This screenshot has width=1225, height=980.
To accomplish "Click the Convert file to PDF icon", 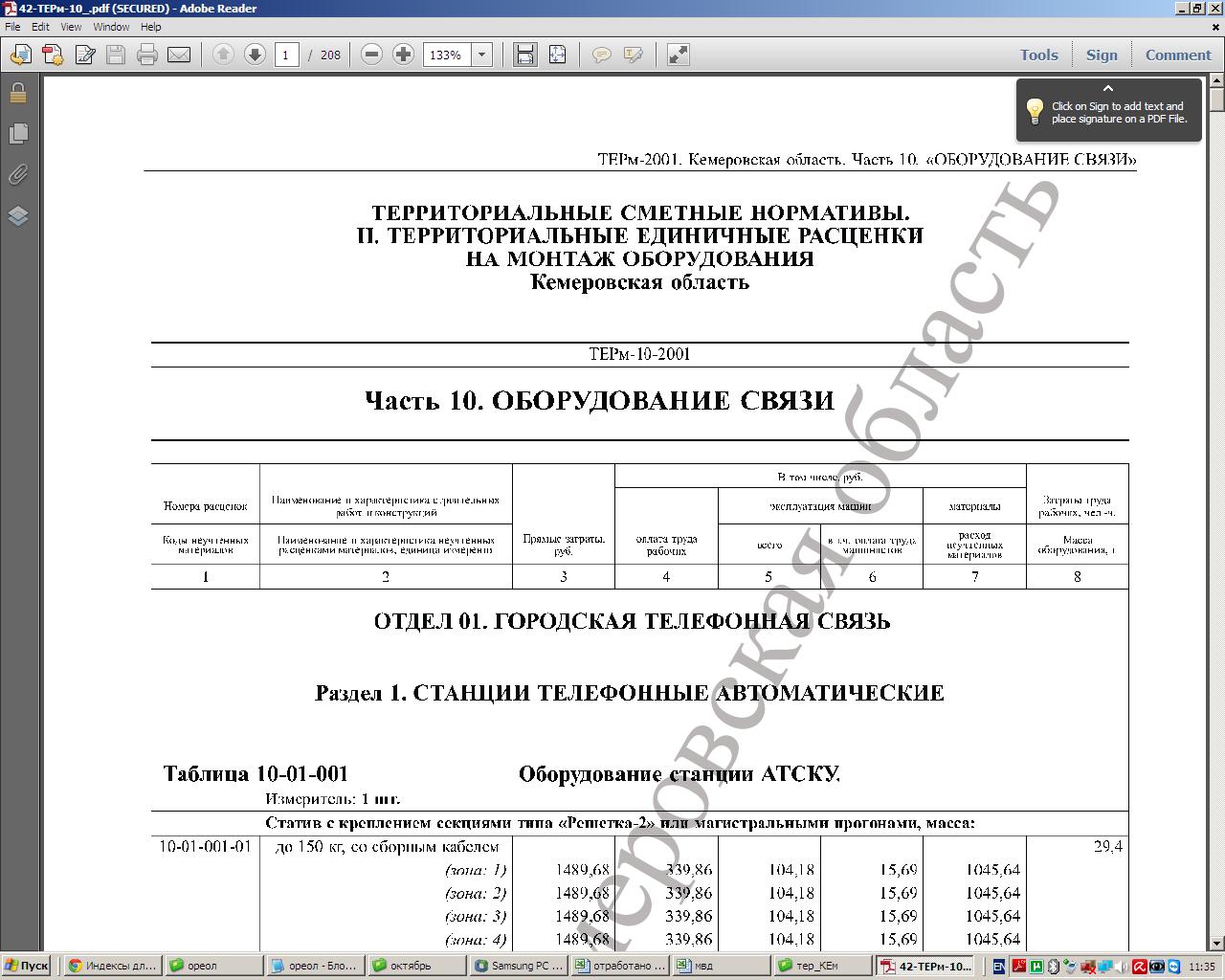I will pos(53,55).
